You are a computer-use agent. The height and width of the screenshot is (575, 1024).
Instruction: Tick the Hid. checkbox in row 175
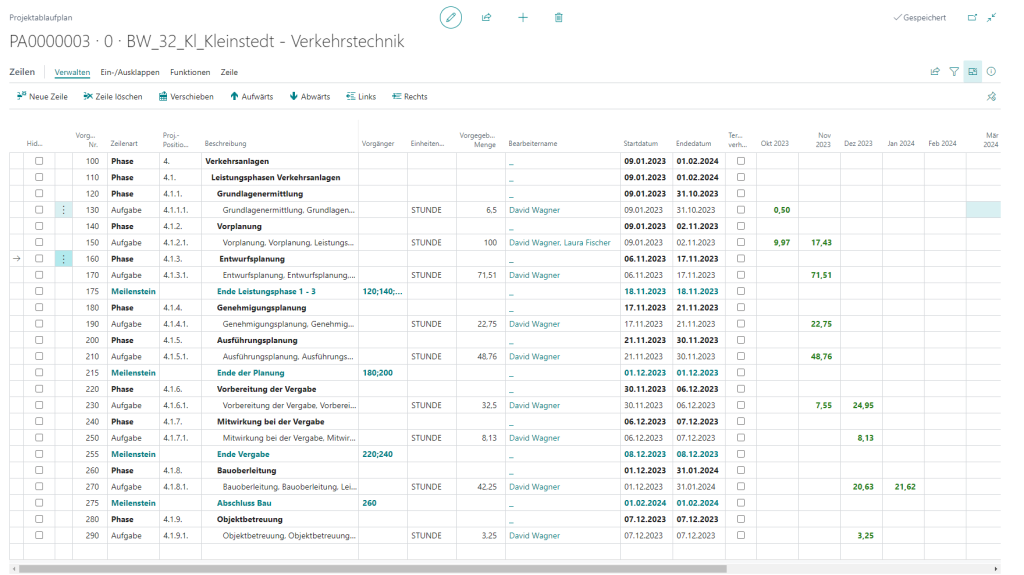[39, 291]
